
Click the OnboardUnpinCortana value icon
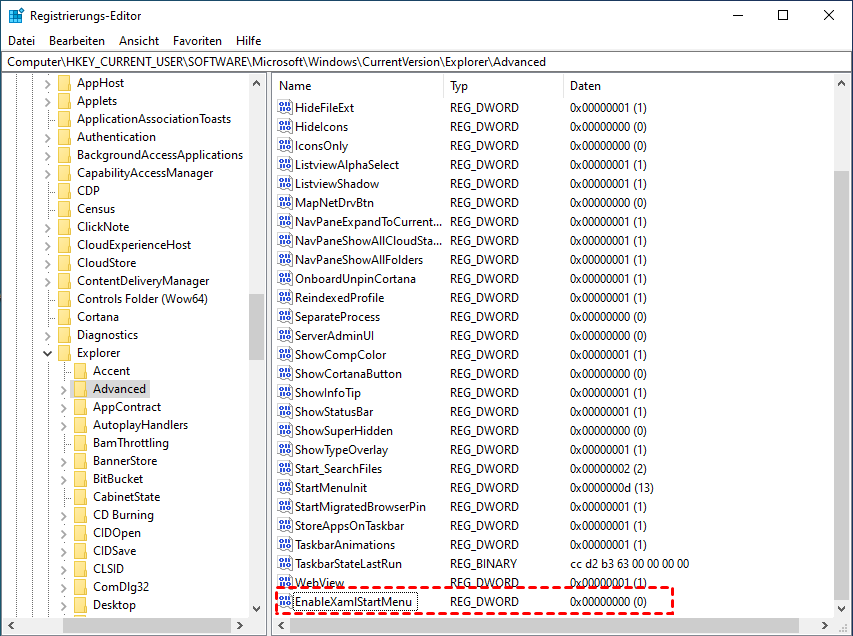point(285,279)
